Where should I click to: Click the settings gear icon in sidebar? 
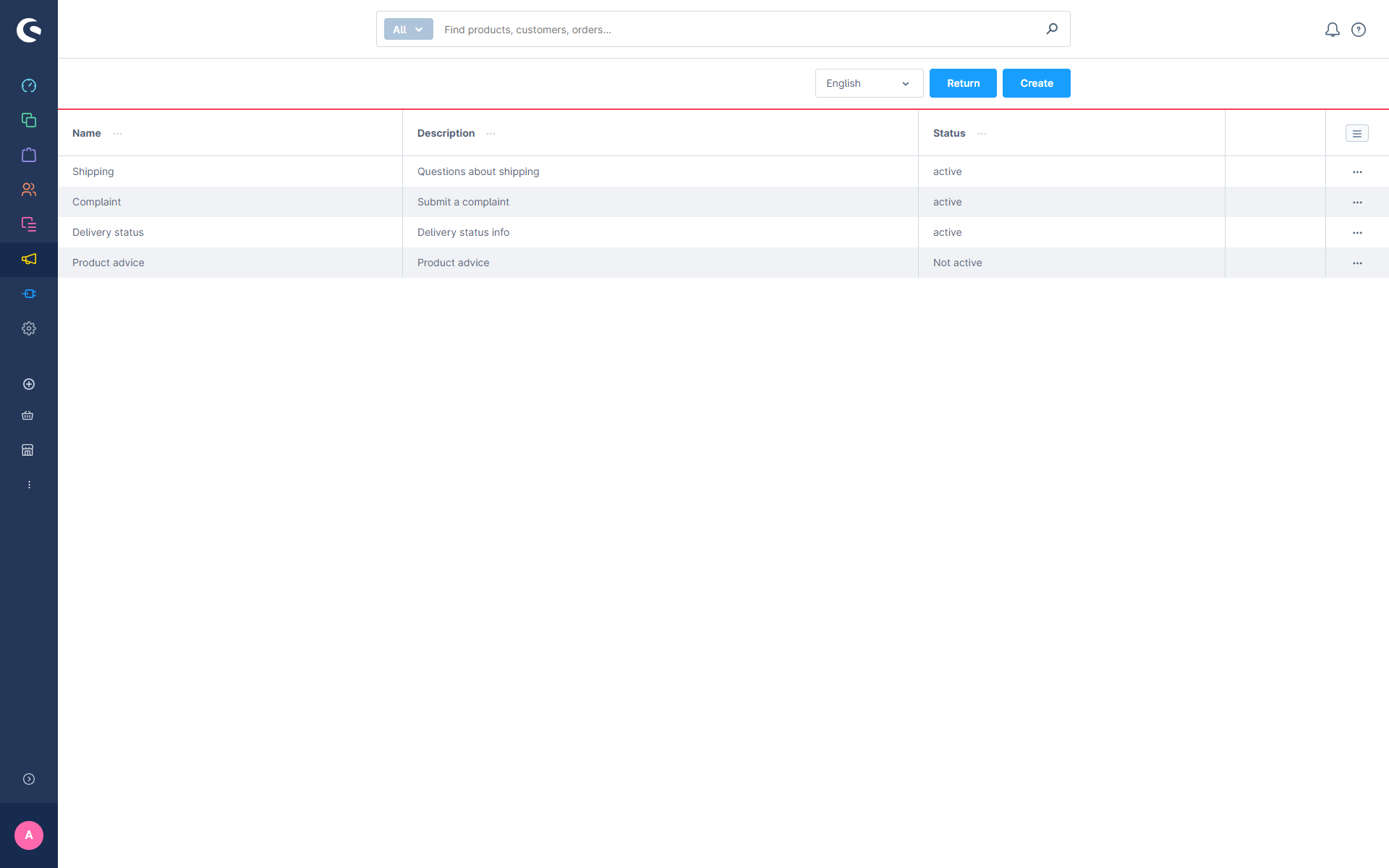coord(29,329)
